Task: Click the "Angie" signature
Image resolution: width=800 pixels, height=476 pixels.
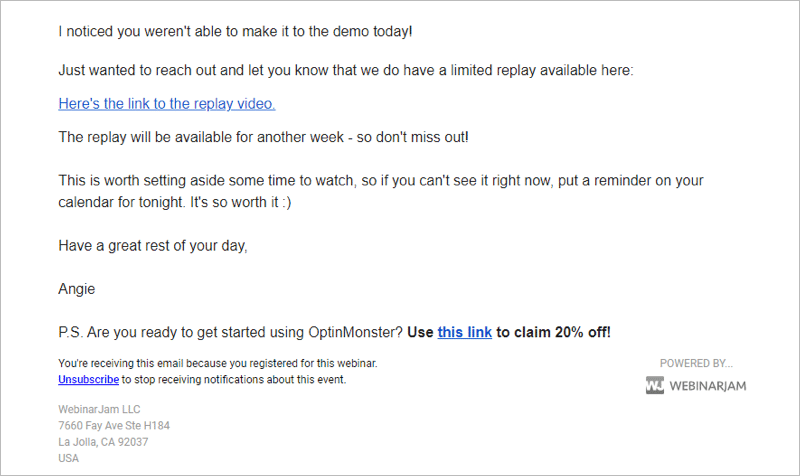Action: pyautogui.click(x=77, y=289)
